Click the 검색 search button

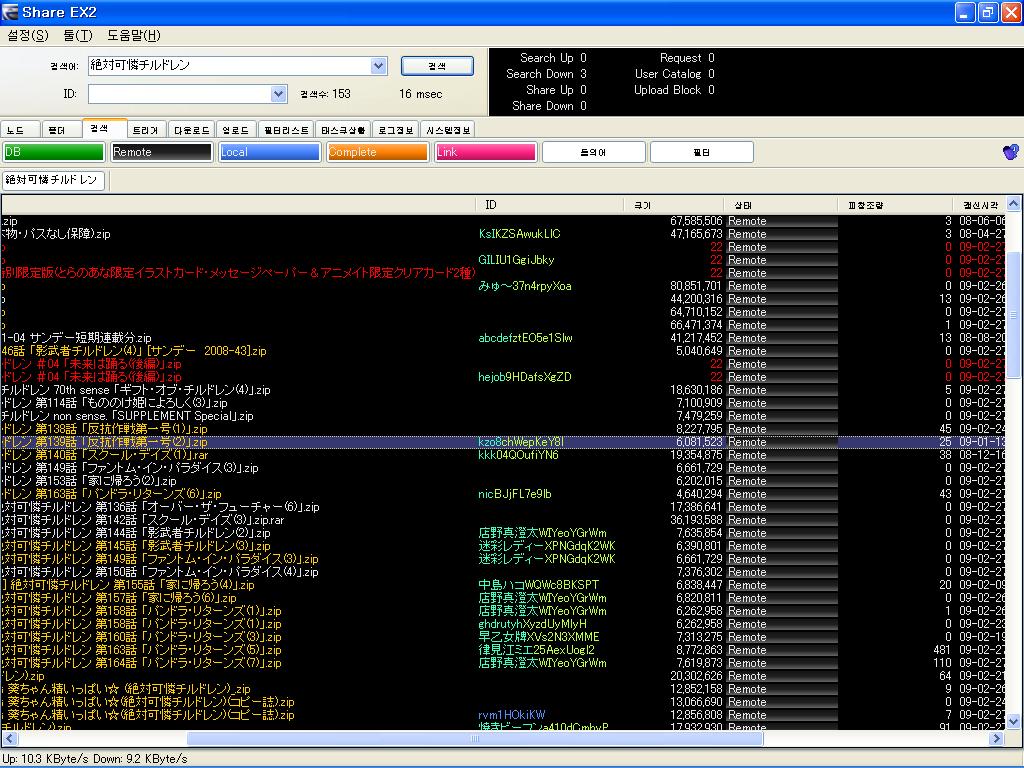point(437,66)
